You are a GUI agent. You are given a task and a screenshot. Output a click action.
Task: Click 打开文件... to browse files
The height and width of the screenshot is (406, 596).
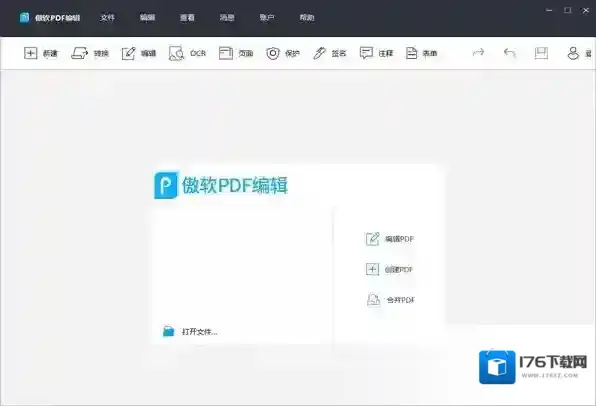coord(190,331)
